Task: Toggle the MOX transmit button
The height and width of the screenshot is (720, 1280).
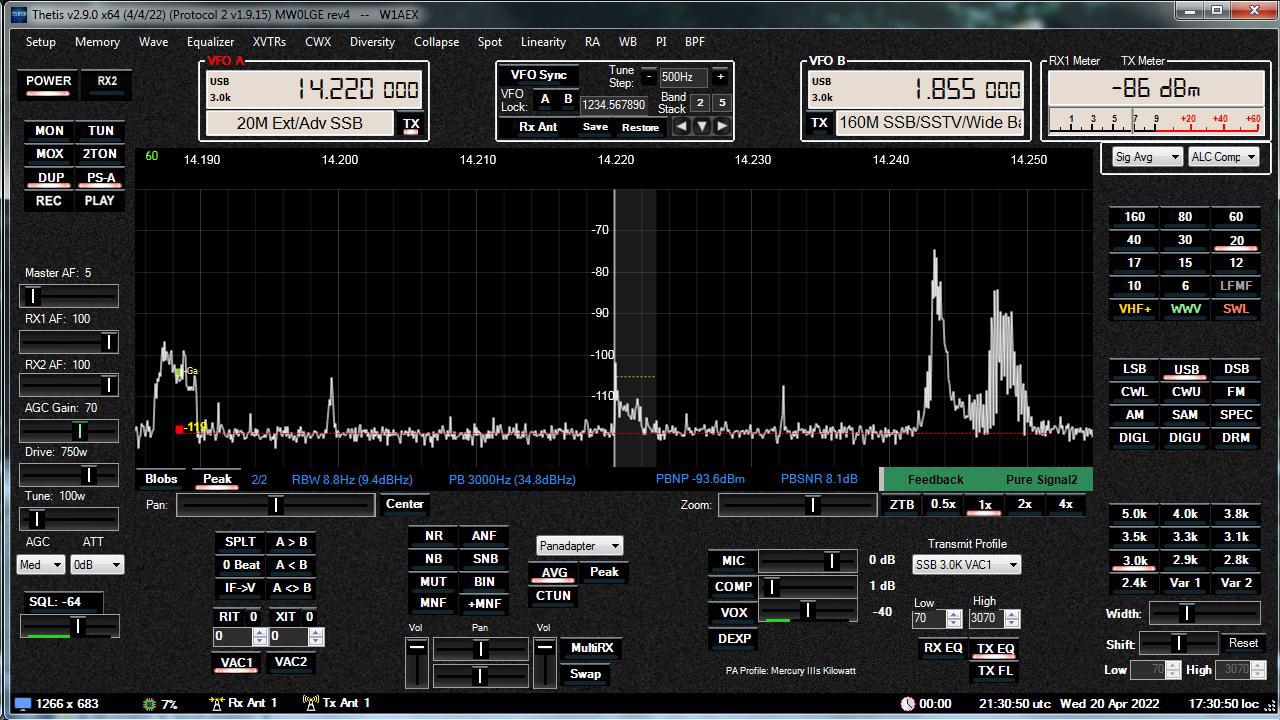Action: [49, 154]
